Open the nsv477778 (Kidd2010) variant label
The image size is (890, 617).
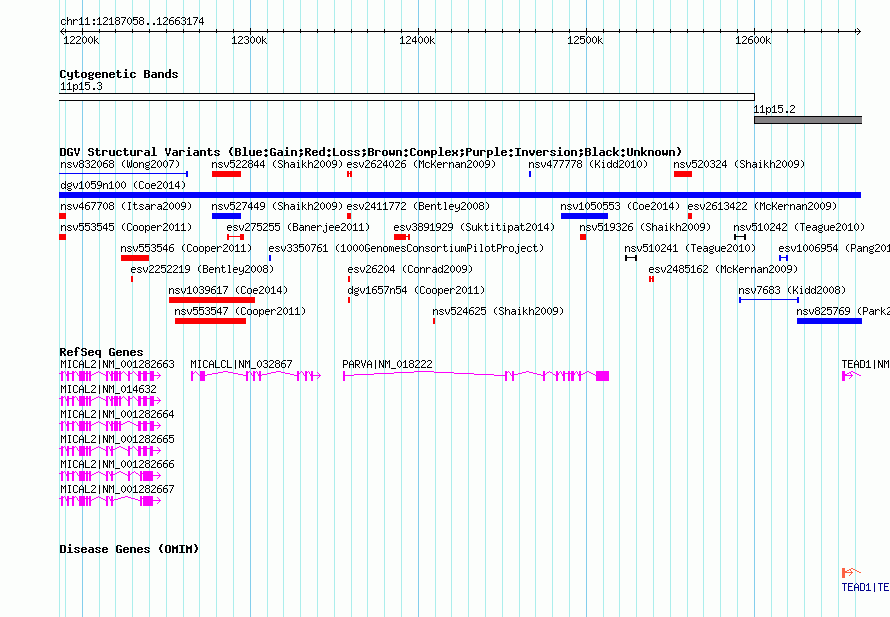coord(588,164)
